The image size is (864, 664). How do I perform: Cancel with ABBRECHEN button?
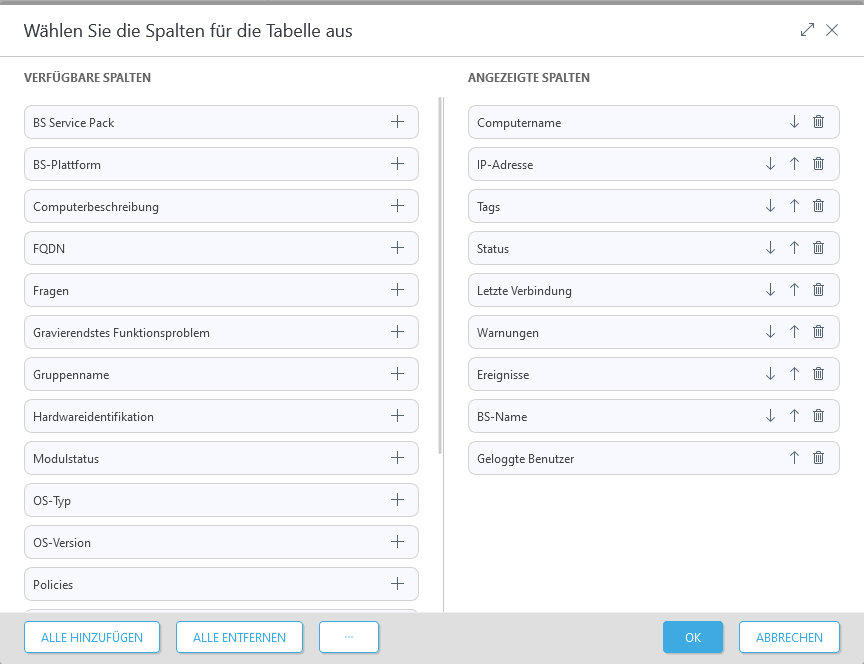789,638
